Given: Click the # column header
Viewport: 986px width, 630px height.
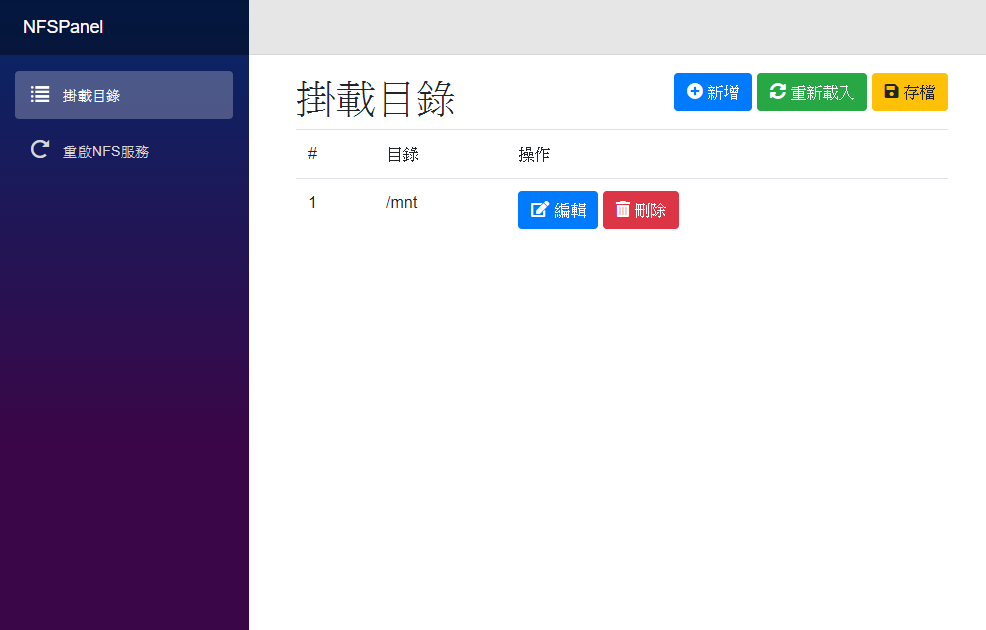Looking at the screenshot, I should pos(313,153).
